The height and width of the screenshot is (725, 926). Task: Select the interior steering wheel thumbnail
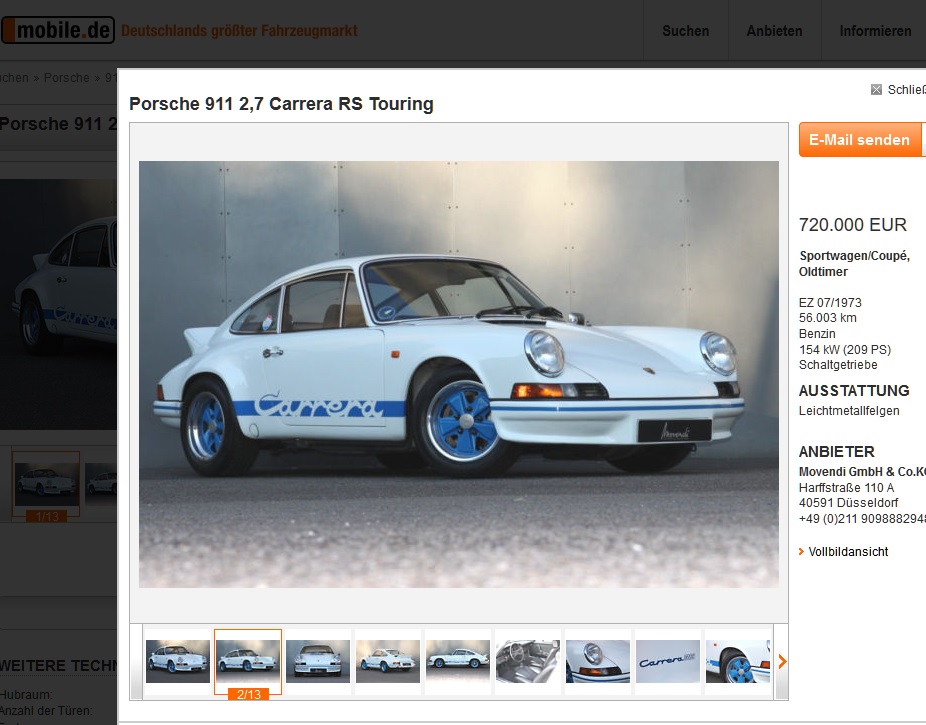click(528, 661)
